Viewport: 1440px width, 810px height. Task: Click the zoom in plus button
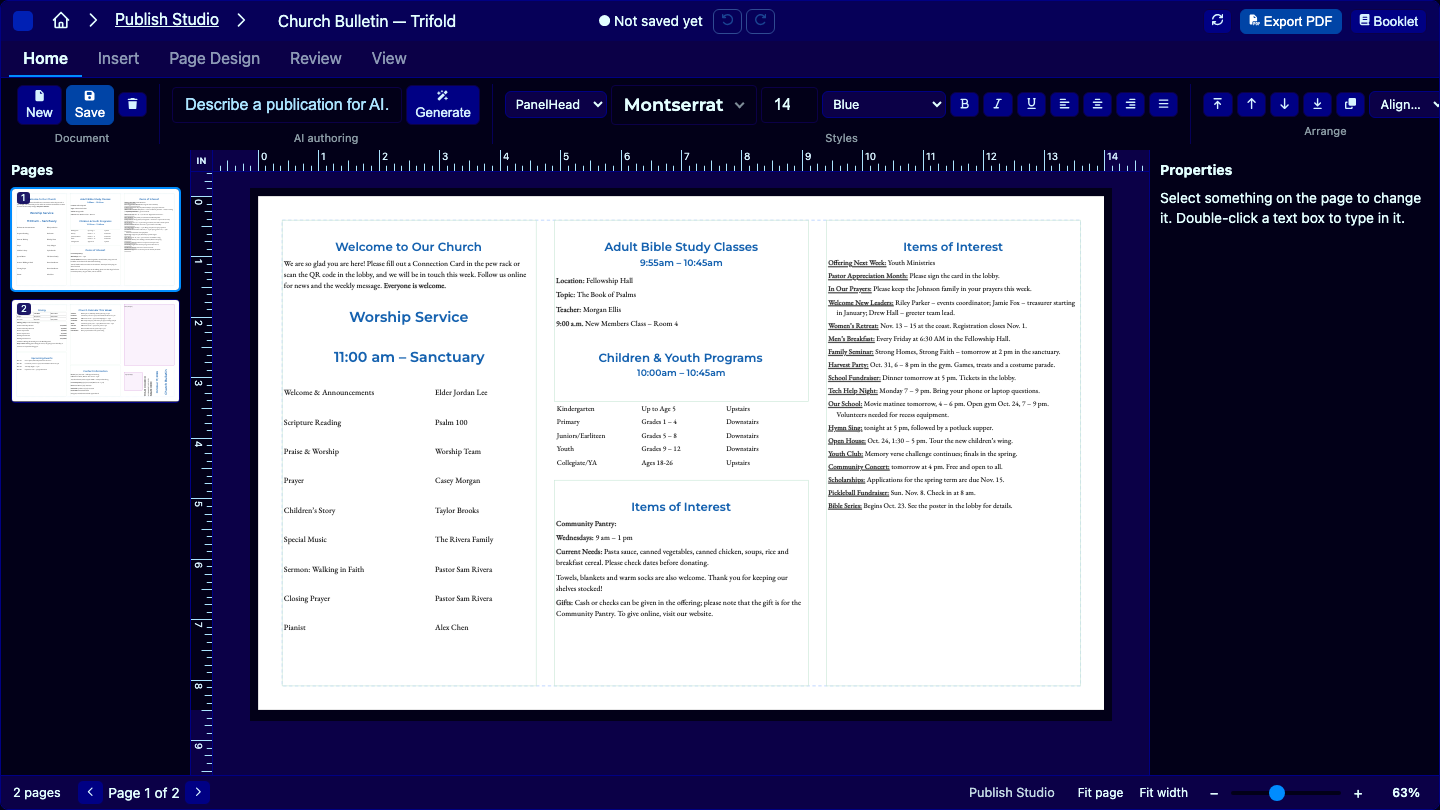(1358, 793)
